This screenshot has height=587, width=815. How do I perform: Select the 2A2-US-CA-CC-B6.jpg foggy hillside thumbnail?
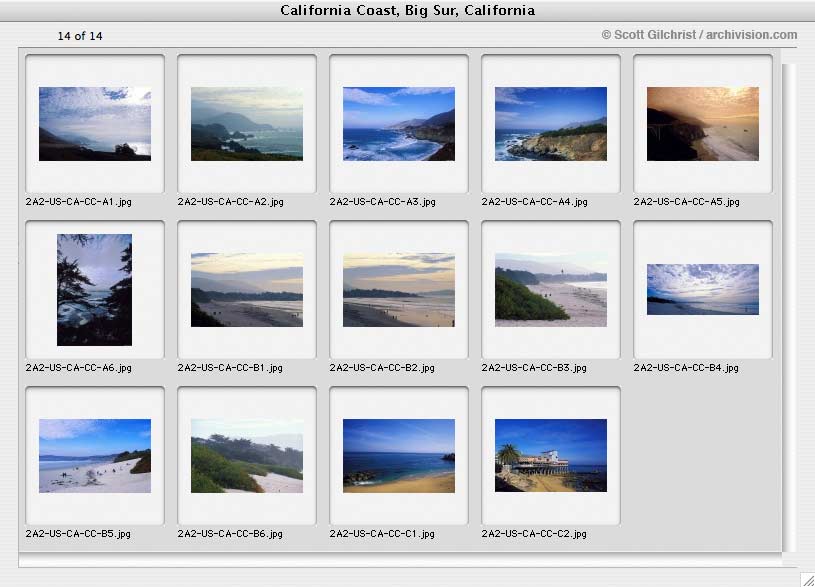247,455
